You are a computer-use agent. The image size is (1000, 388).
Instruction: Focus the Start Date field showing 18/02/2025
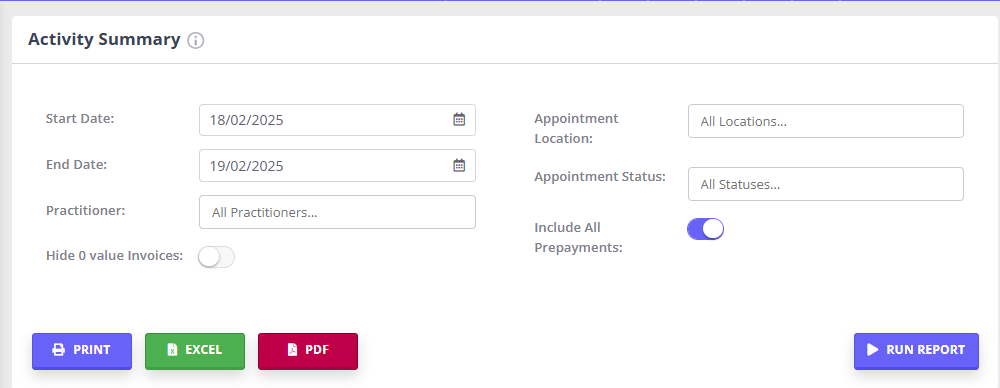[x=337, y=120]
